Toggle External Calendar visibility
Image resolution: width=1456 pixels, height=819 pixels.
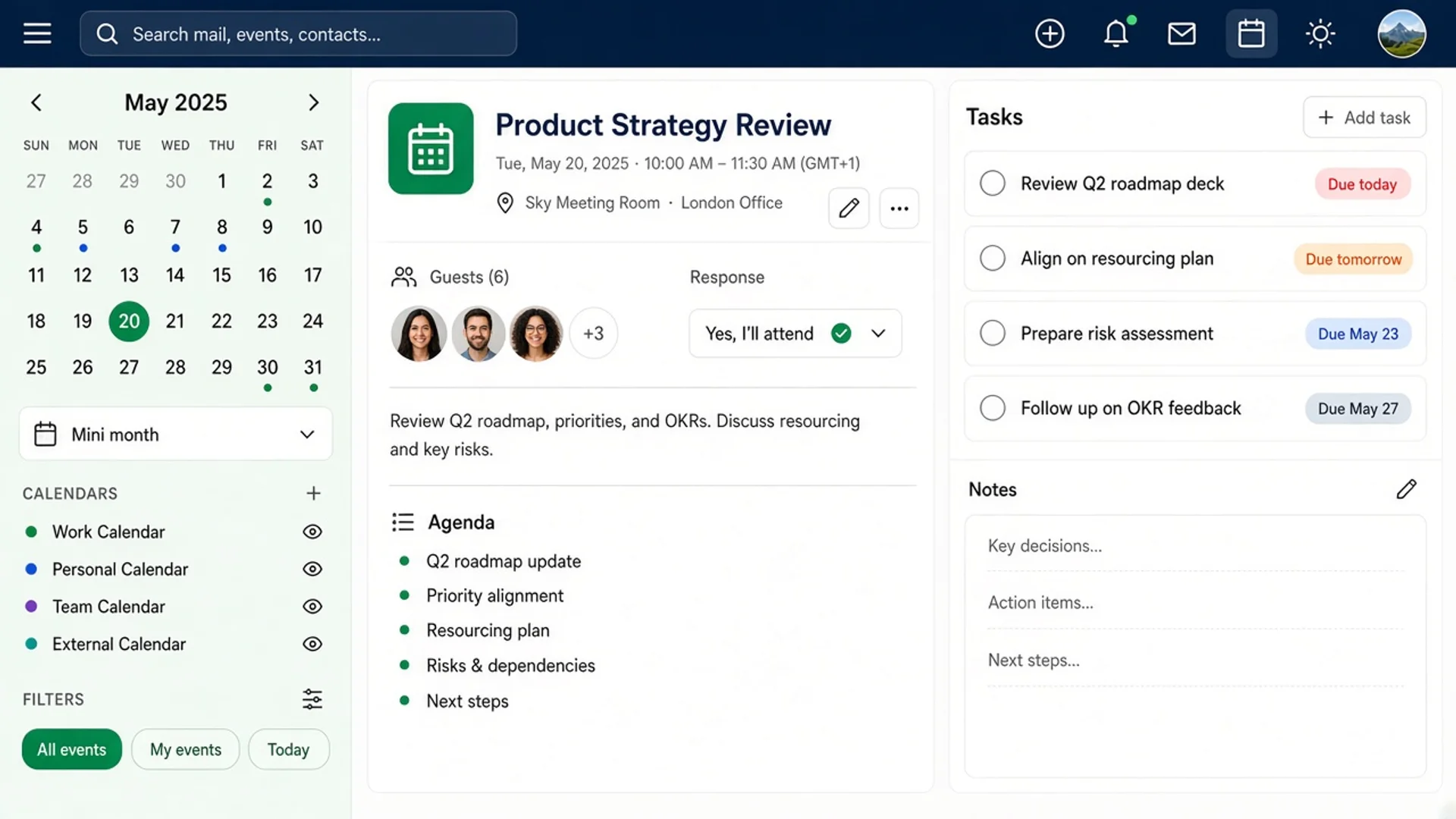312,644
